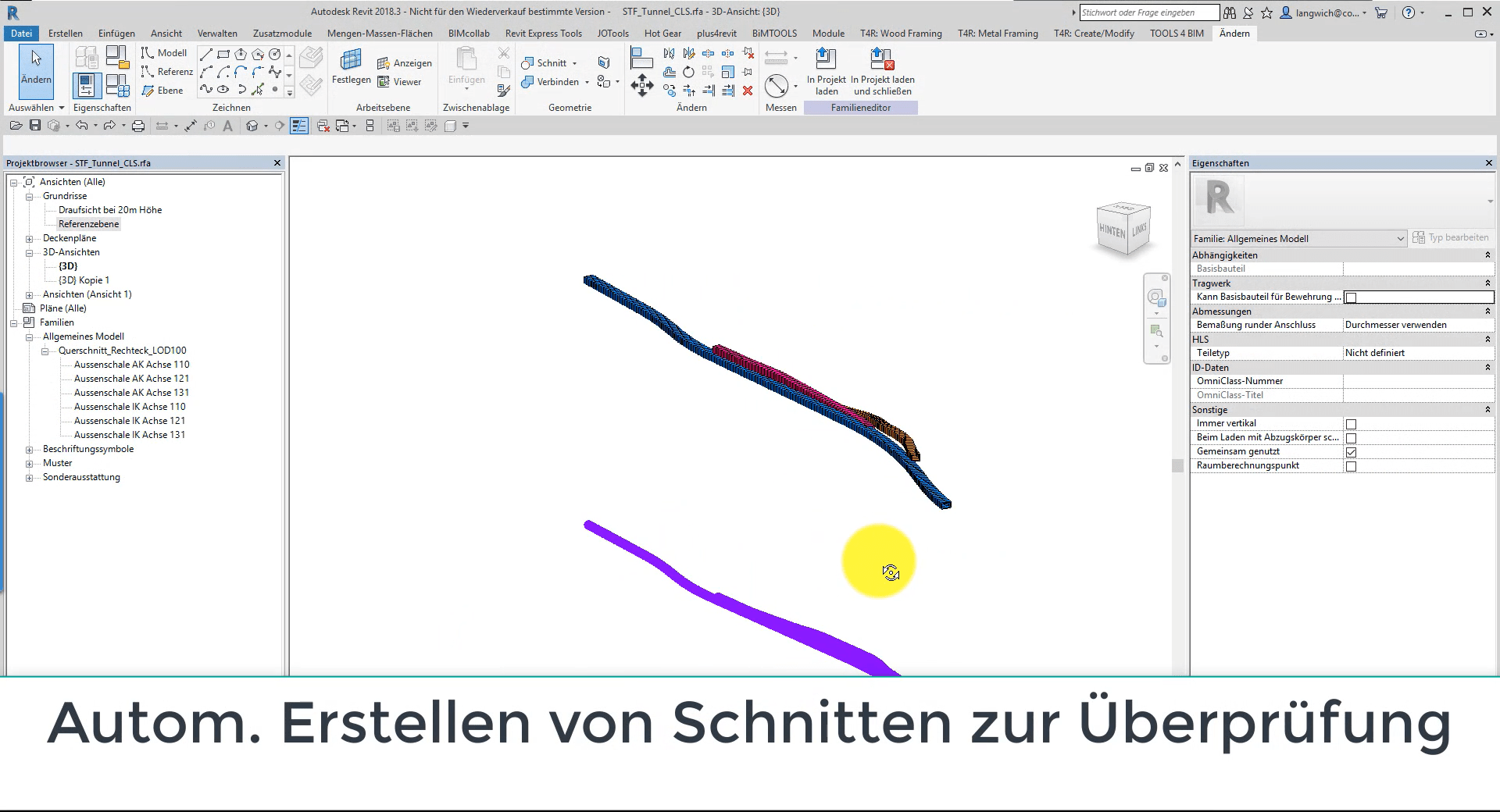Viewport: 1500px width, 812px height.
Task: Click the Save icon in quick access toolbar
Action: pyautogui.click(x=35, y=125)
